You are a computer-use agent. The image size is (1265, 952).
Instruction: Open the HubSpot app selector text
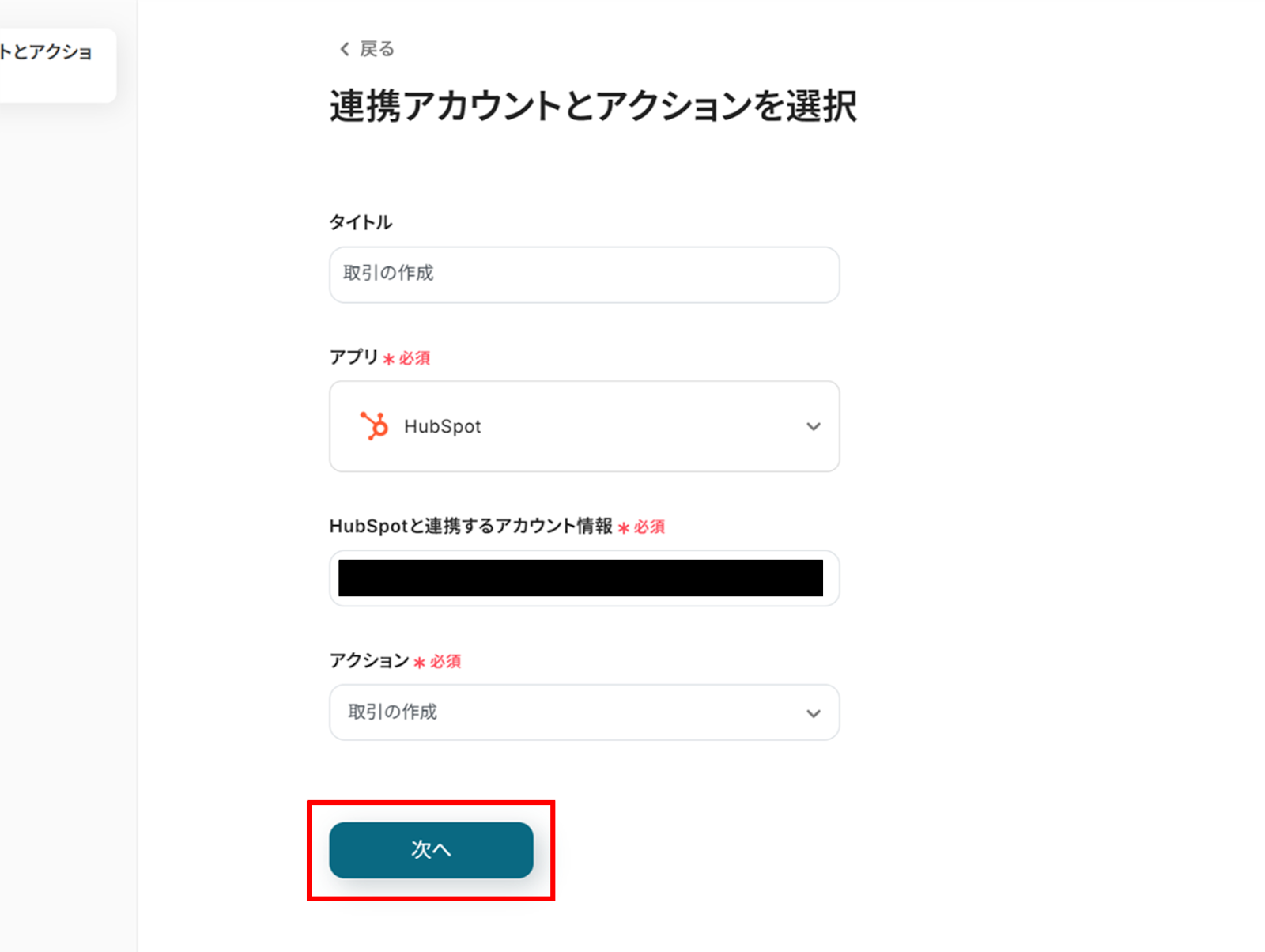[442, 426]
